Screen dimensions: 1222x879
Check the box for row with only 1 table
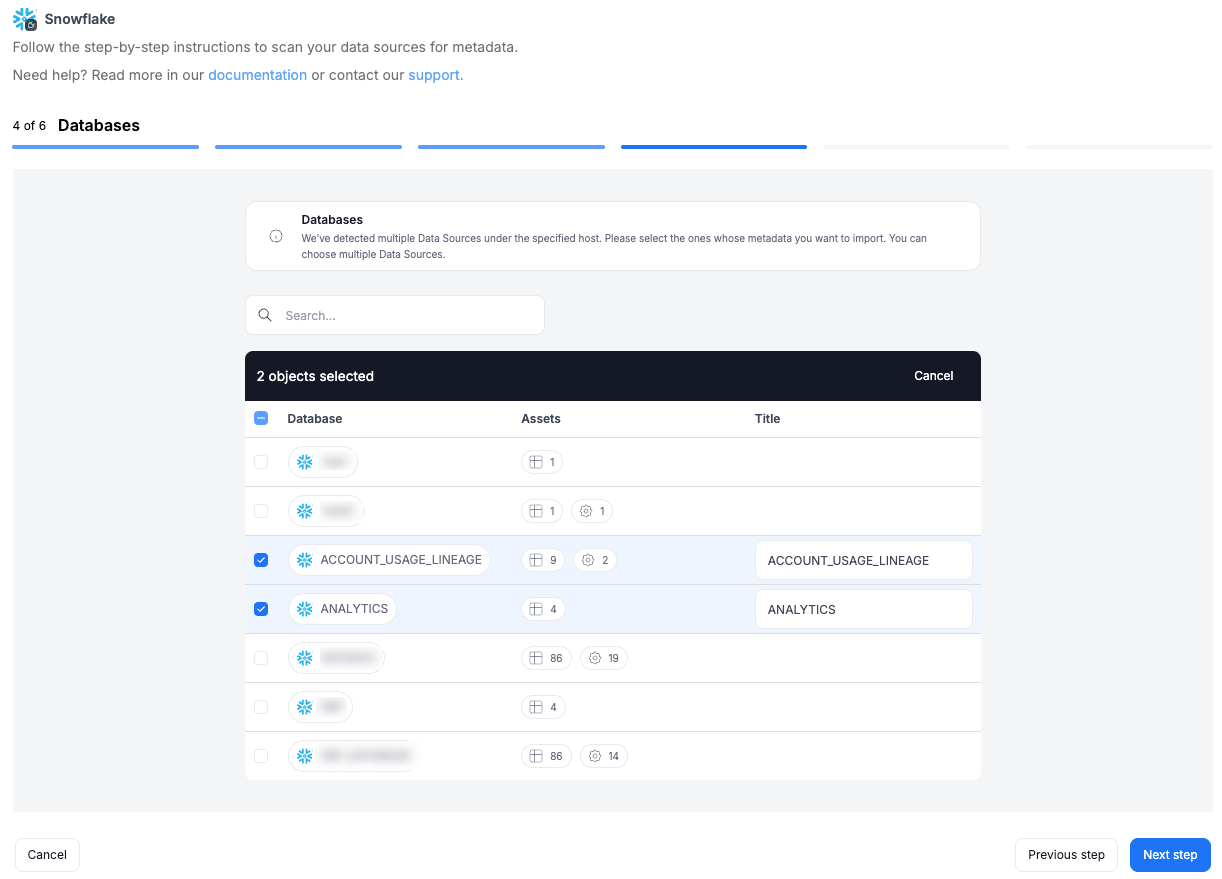point(261,462)
